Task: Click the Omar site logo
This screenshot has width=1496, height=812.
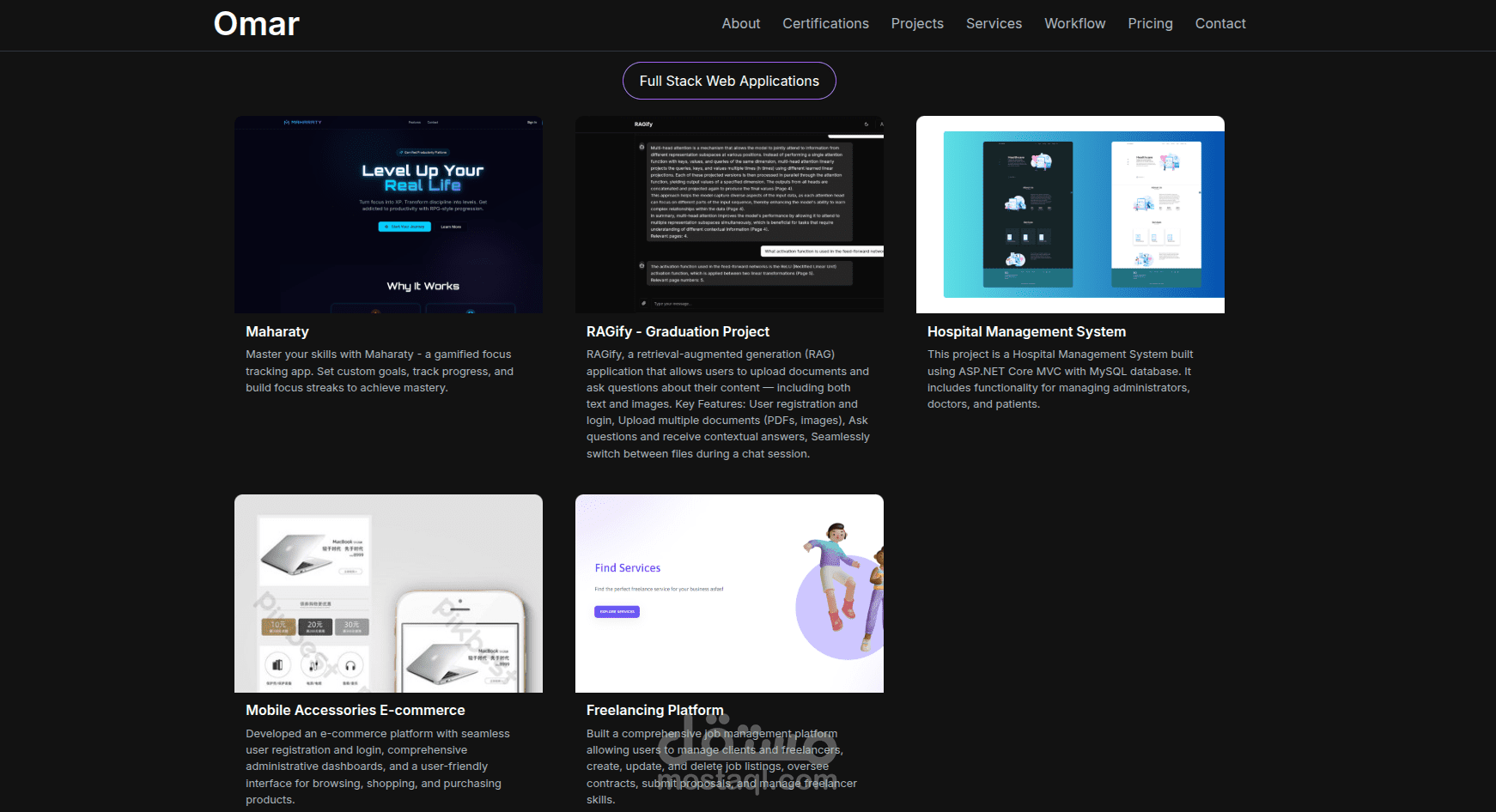Action: tap(256, 24)
